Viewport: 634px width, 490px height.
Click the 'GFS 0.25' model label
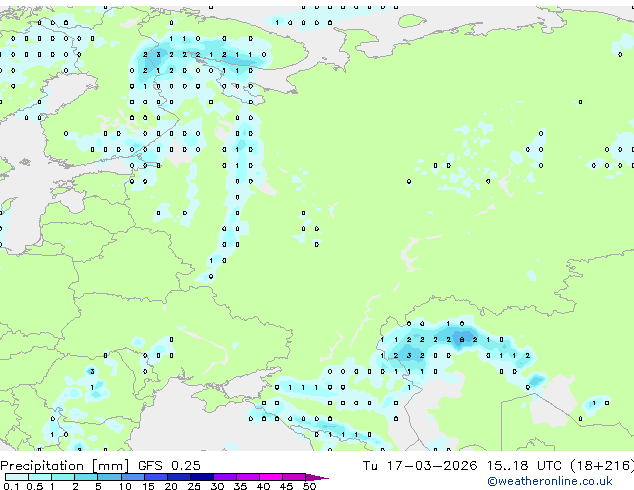(x=169, y=466)
